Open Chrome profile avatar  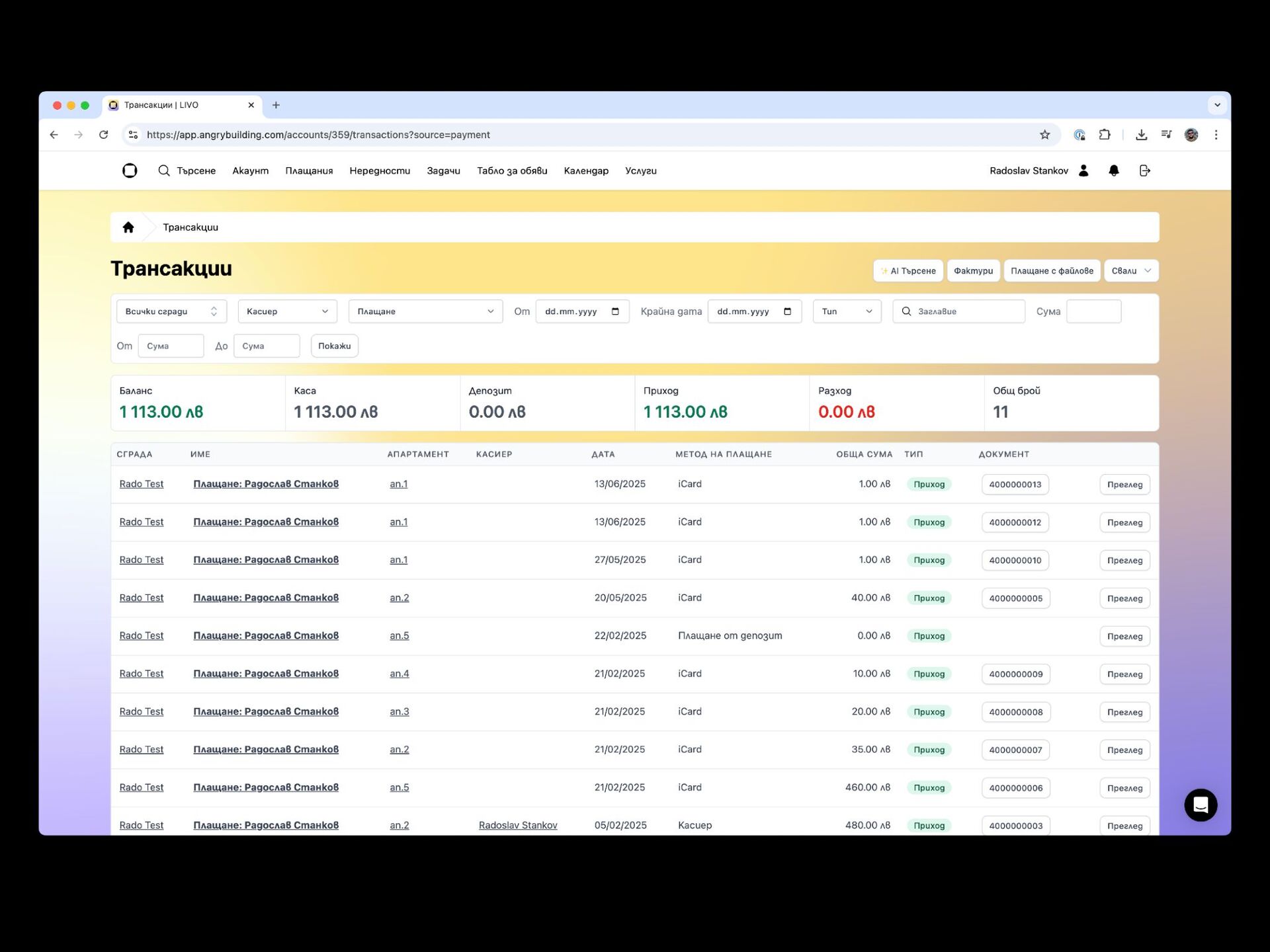pos(1191,135)
